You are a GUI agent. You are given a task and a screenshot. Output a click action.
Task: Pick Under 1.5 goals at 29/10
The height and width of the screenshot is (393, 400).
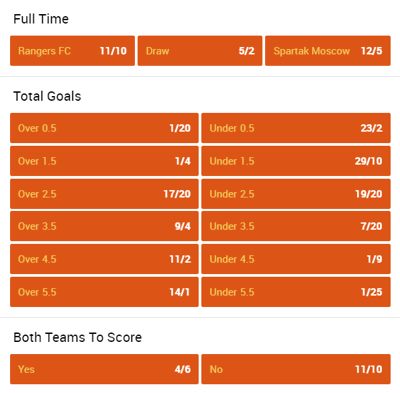[x=296, y=161]
